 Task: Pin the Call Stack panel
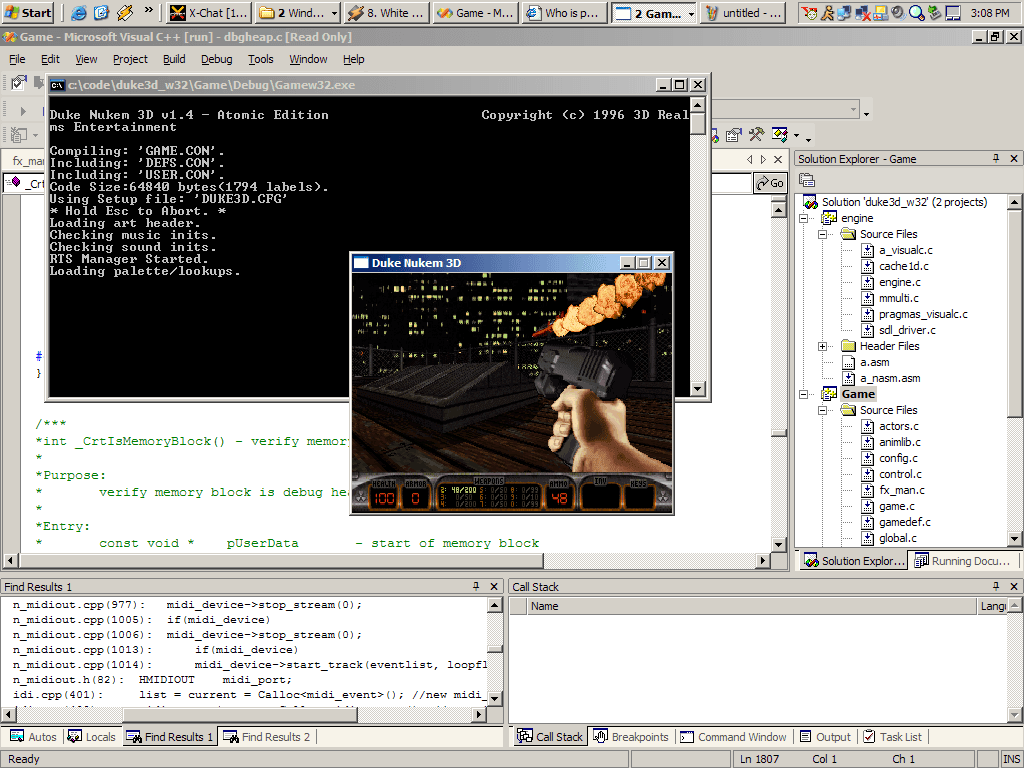tap(996, 586)
